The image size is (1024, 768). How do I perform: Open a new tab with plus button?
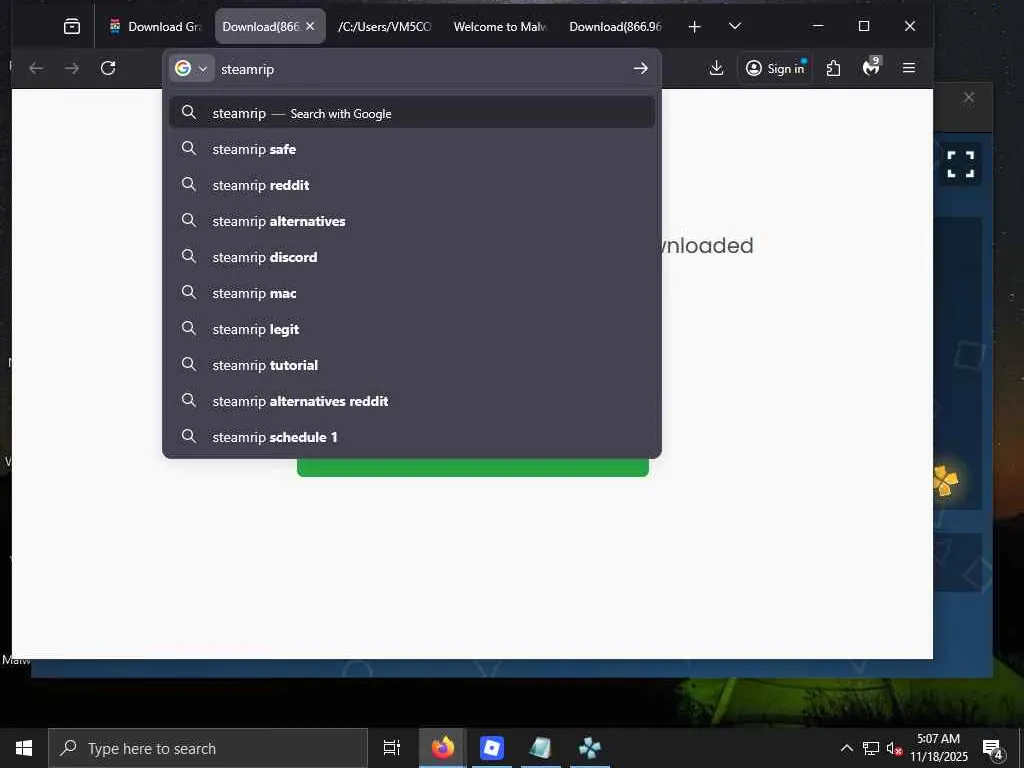tap(694, 27)
